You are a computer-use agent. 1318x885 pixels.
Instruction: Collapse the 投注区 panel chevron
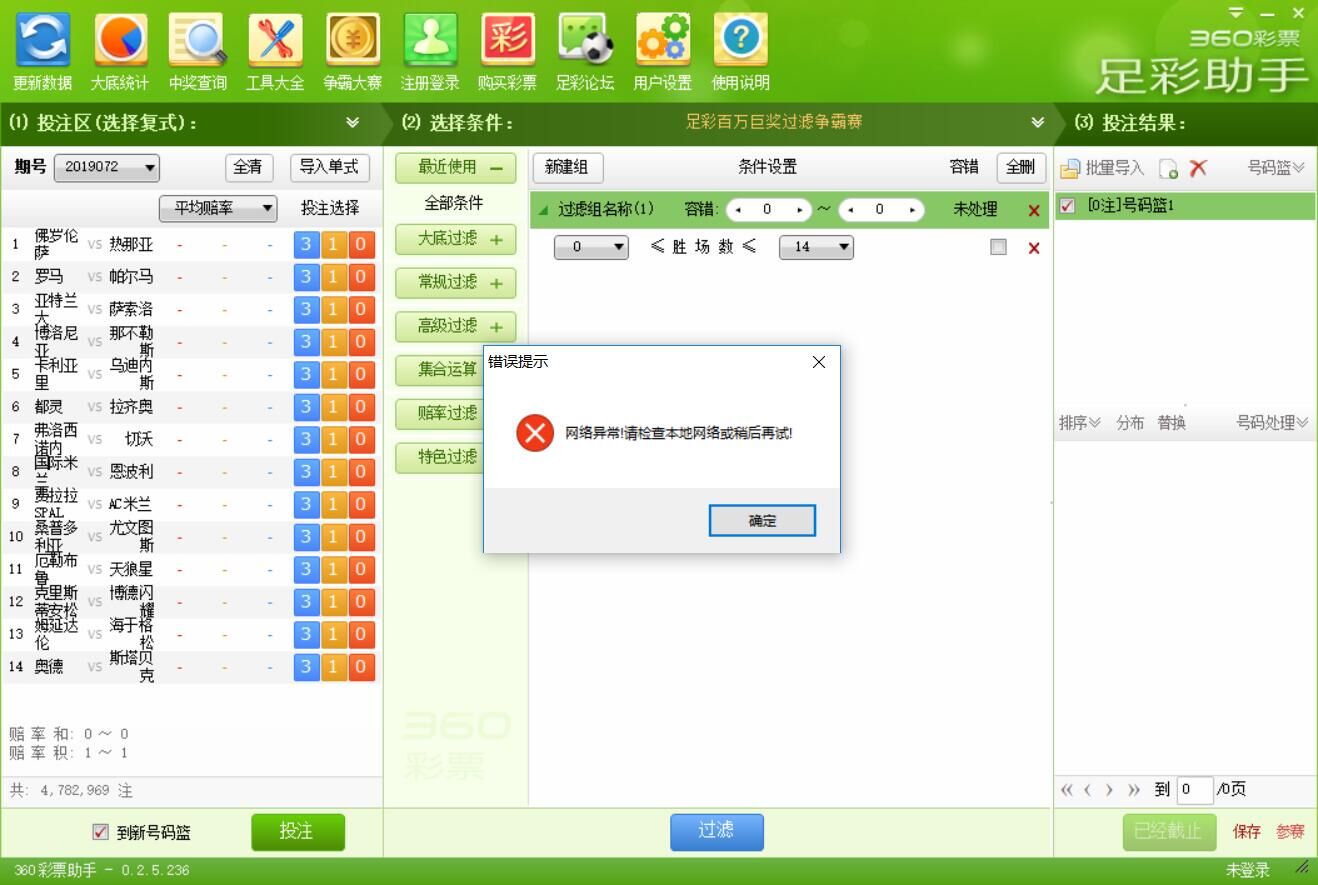352,122
